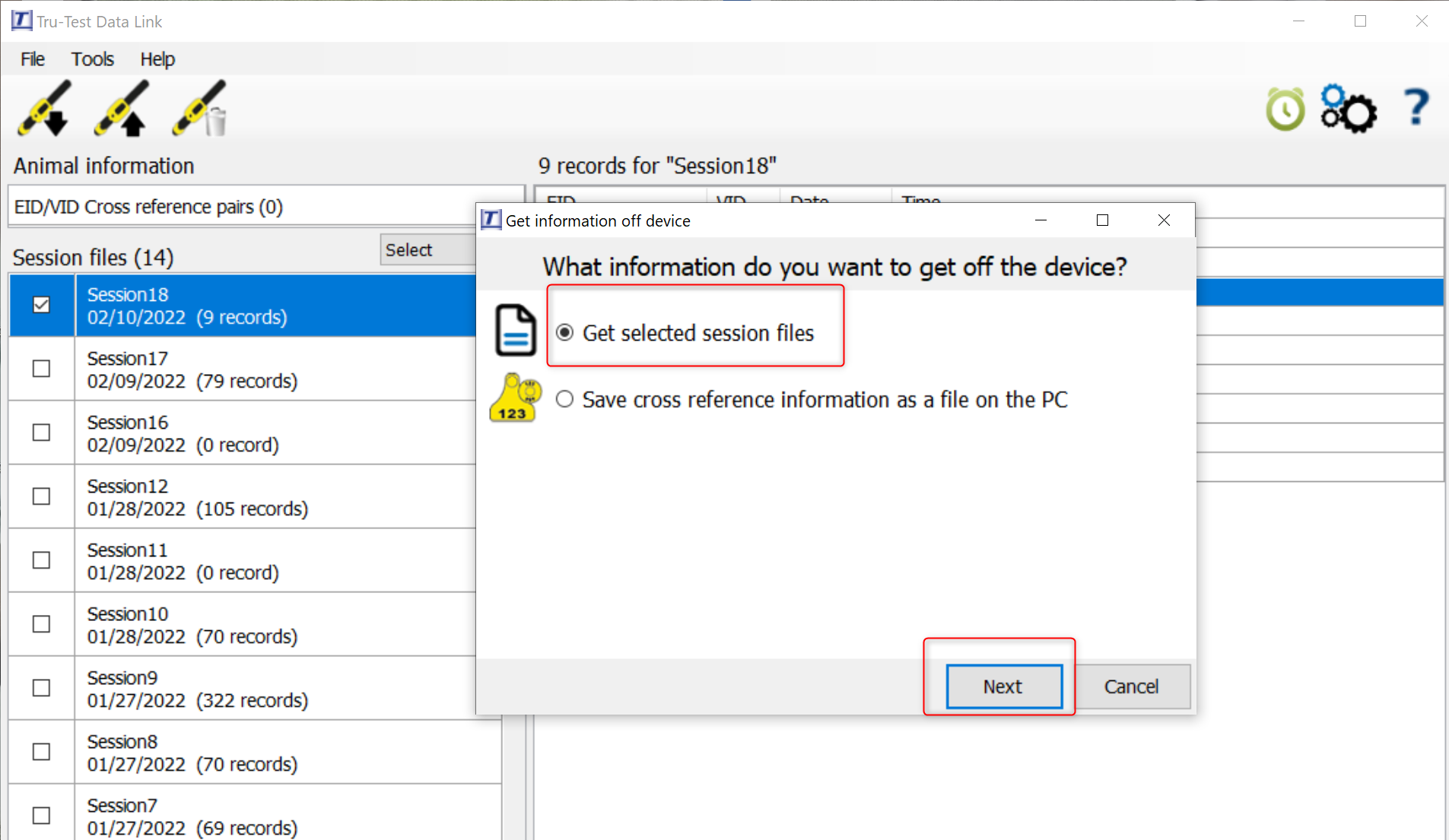Viewport: 1449px width, 840px height.
Task: Click the dialog title bar T icon
Action: pyautogui.click(x=491, y=220)
